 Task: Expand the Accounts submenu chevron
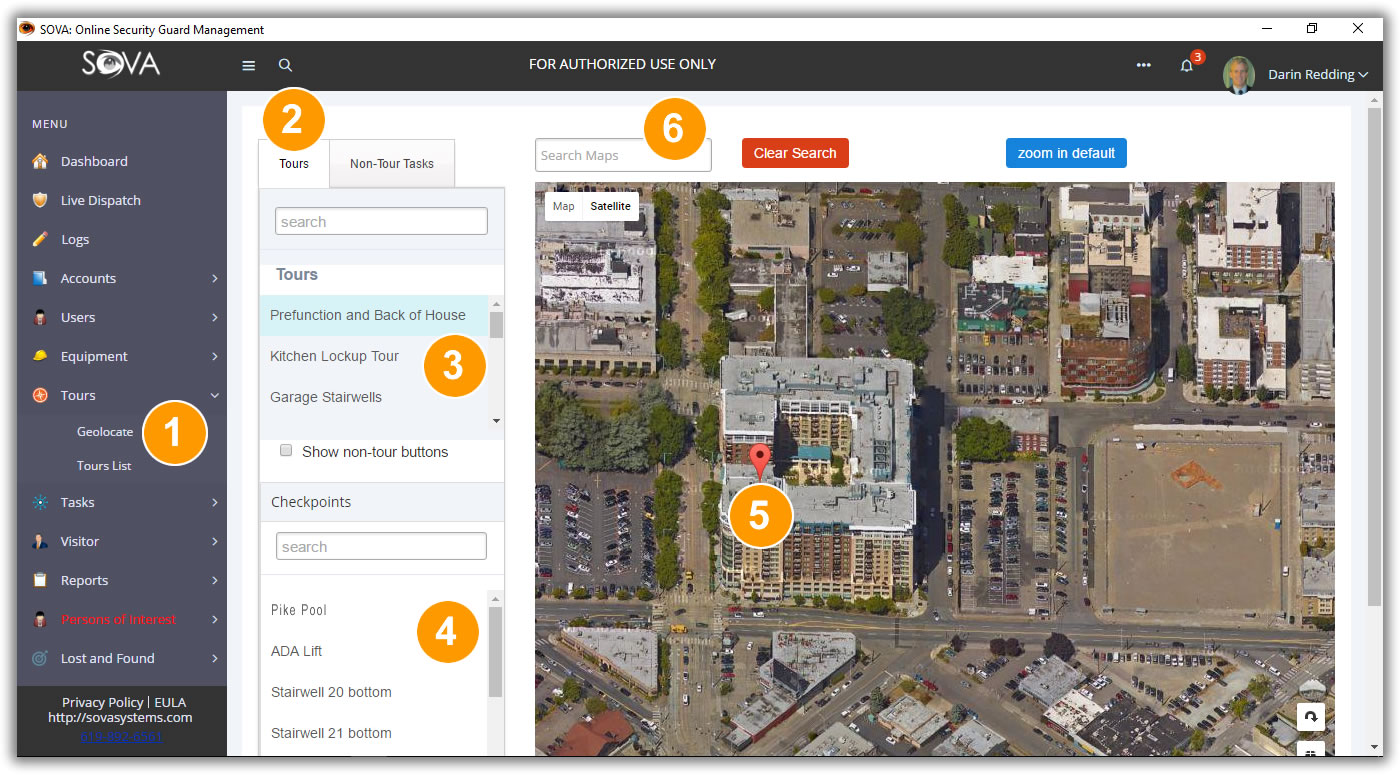214,278
